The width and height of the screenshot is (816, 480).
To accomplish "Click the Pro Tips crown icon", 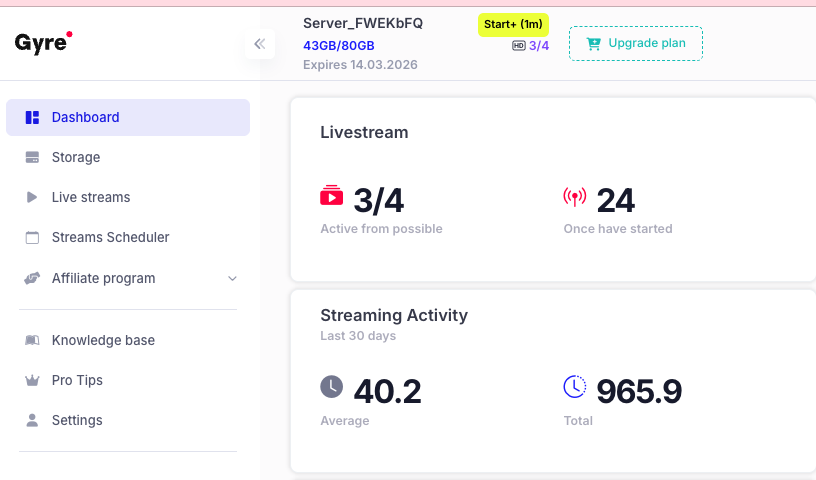I will (32, 380).
